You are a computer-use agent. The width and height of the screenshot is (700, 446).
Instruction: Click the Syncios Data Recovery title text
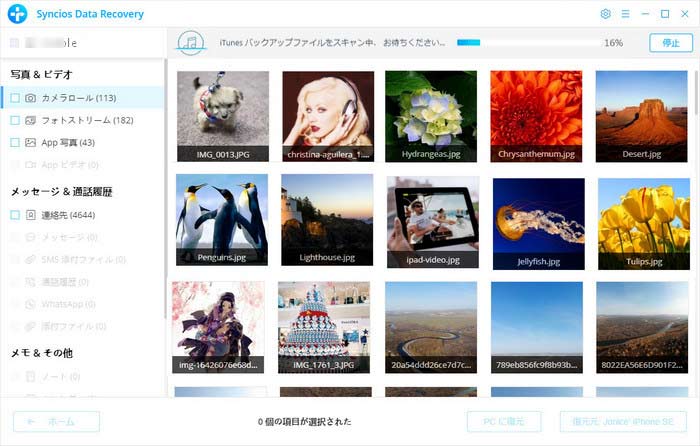tap(90, 14)
